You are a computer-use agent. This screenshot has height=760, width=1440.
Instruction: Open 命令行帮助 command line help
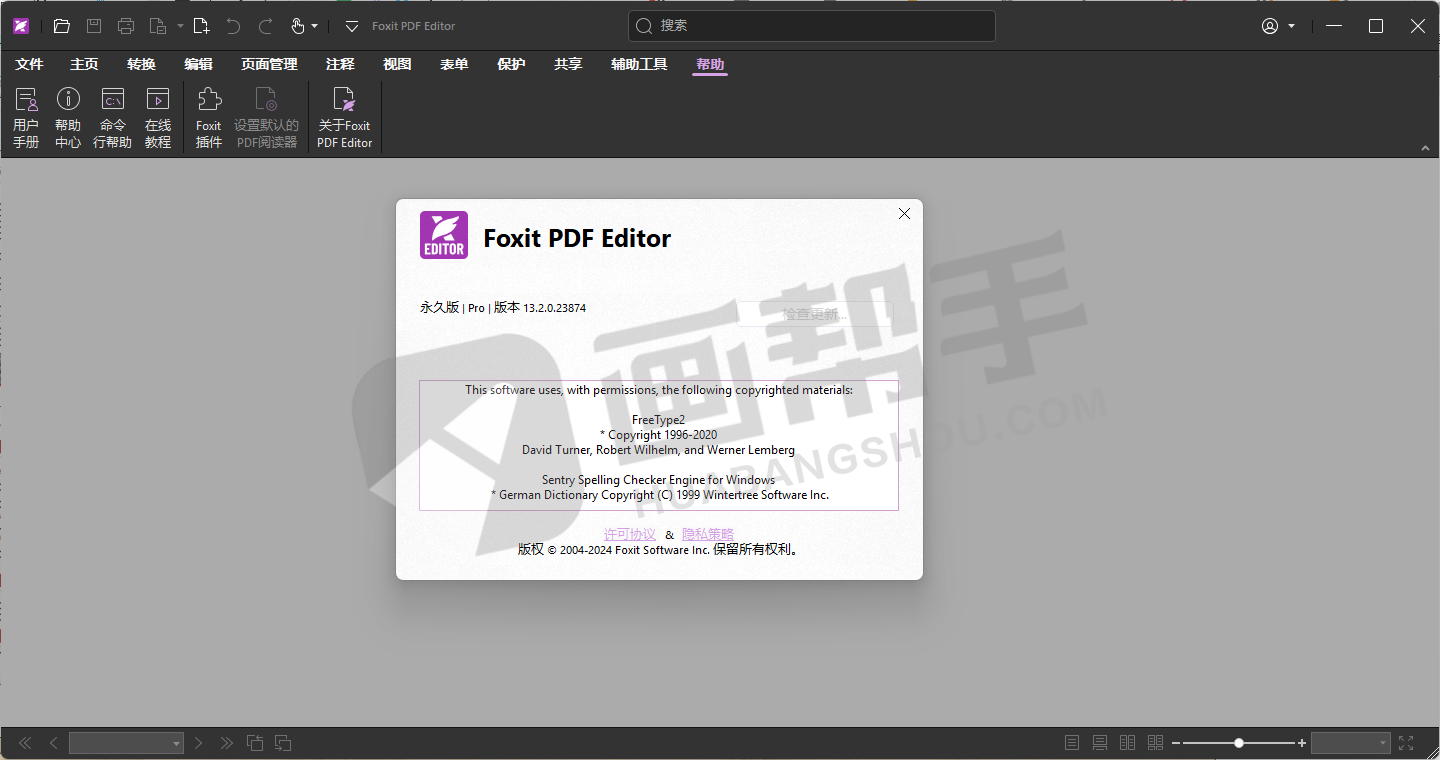(x=112, y=118)
